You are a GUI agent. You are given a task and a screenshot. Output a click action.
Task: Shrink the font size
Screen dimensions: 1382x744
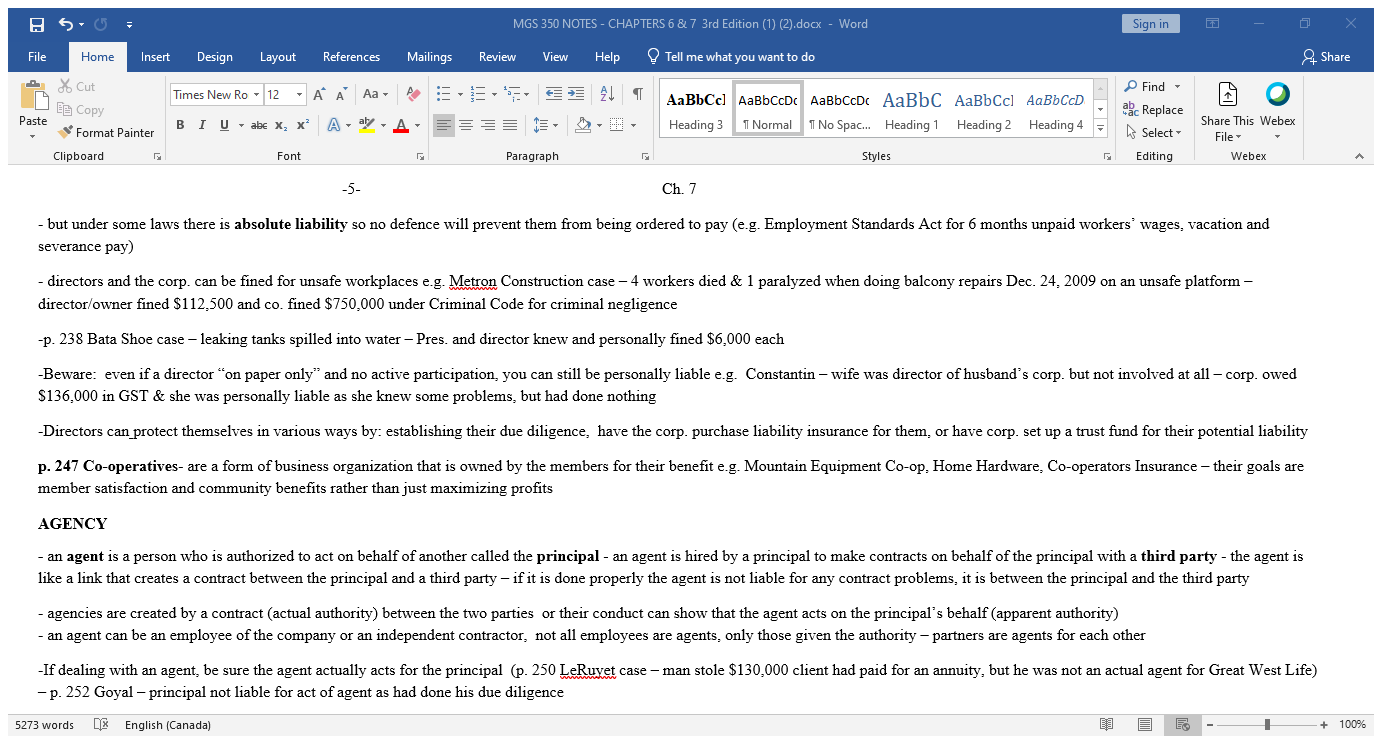click(x=341, y=95)
